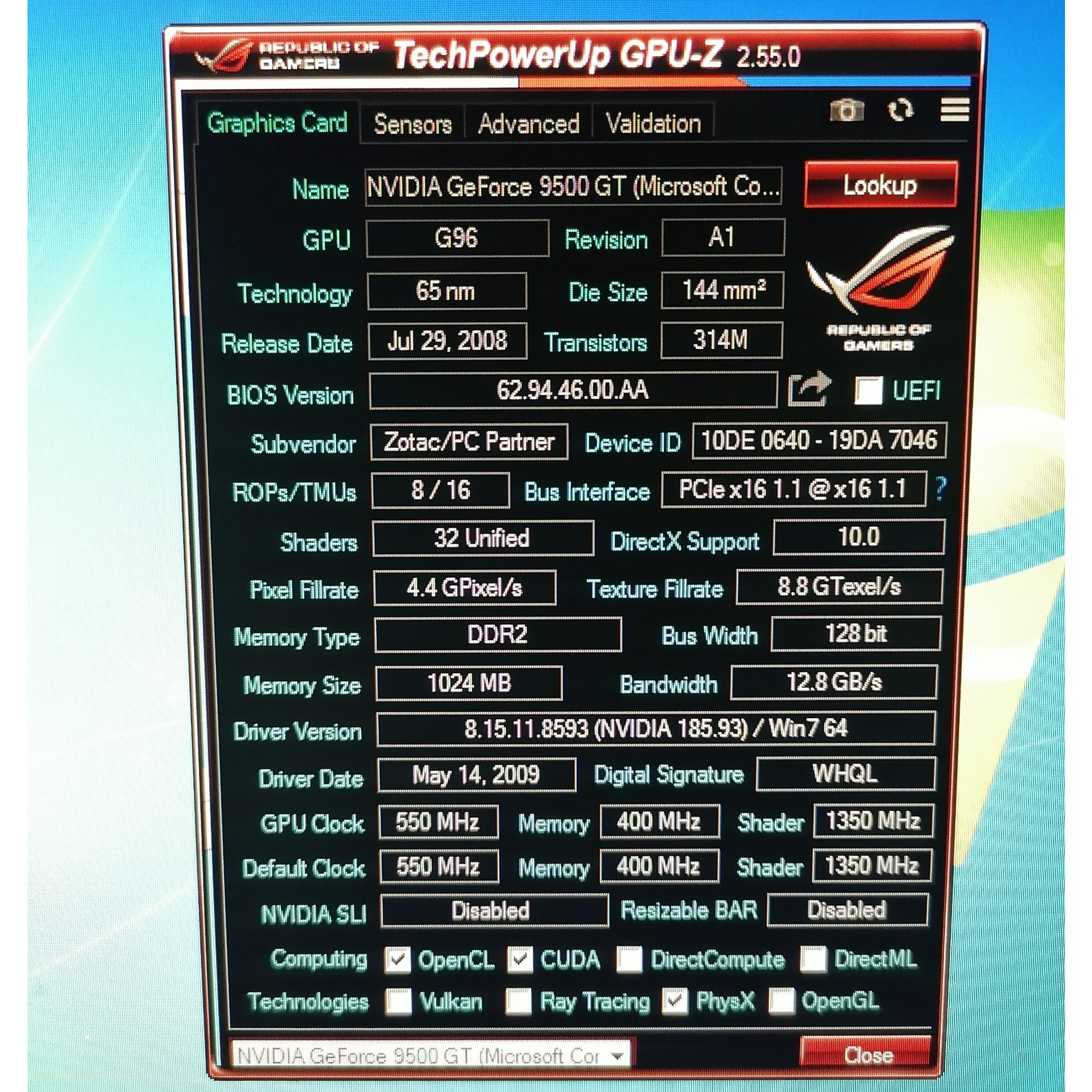This screenshot has height=1092, width=1092.
Task: Toggle the UEFI checkbox
Action: coord(868,391)
